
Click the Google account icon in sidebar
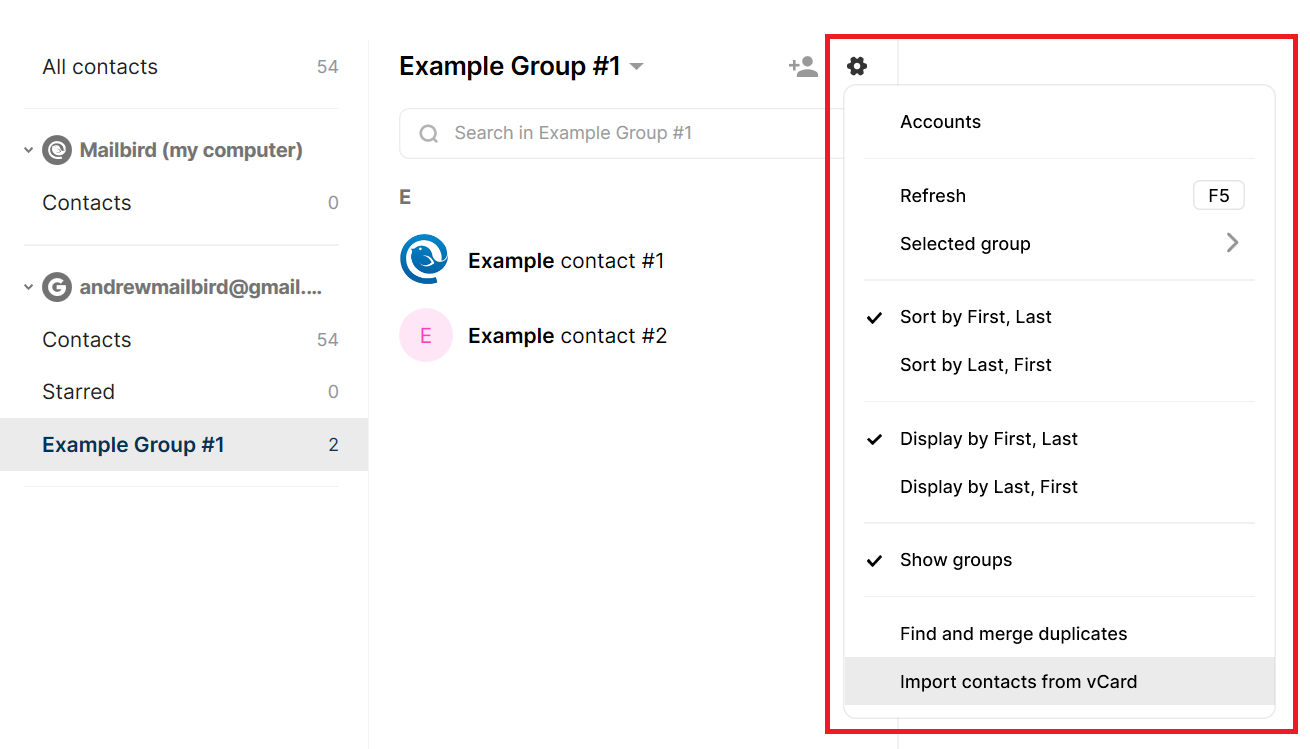[55, 286]
